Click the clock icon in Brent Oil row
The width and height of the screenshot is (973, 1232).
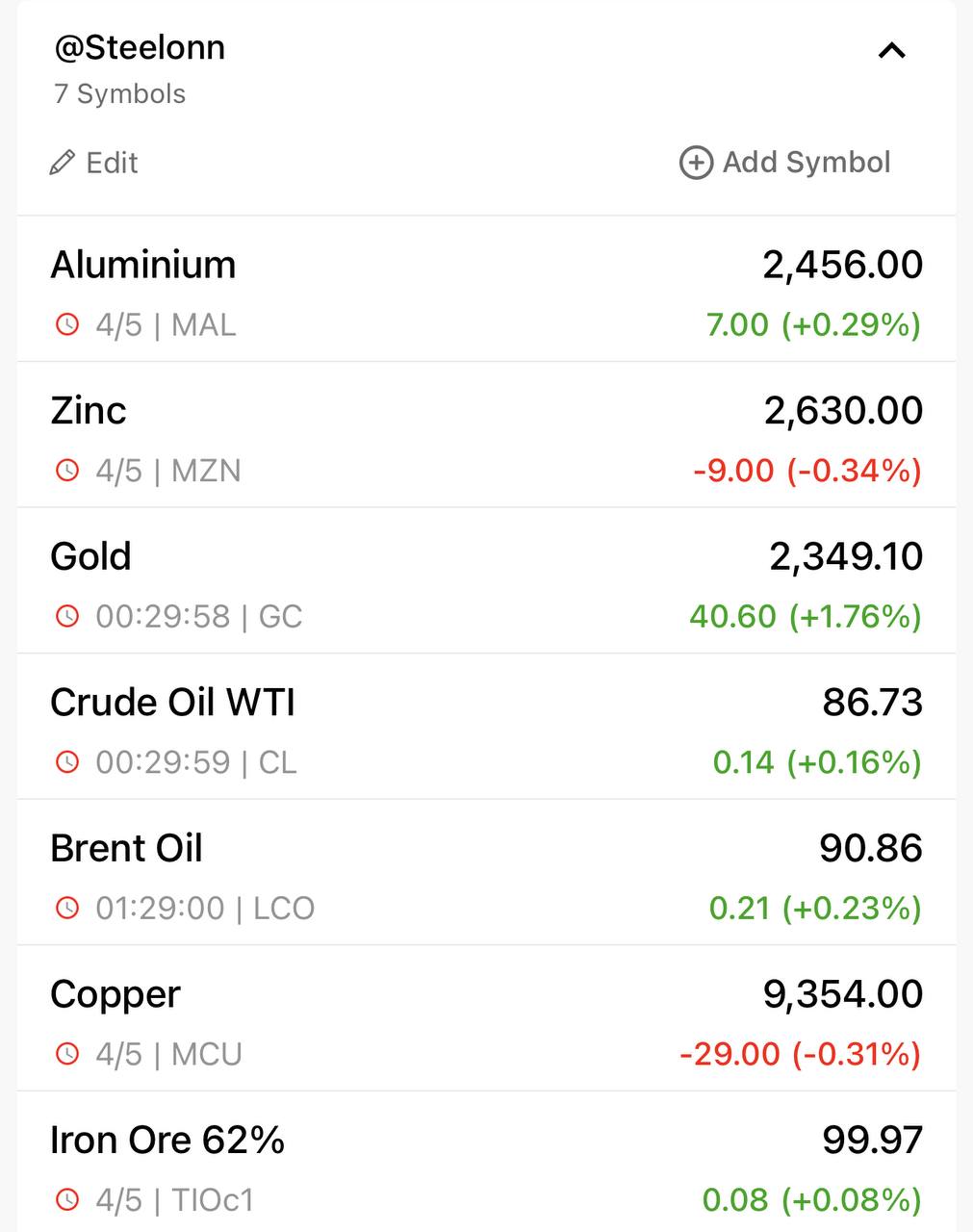click(x=67, y=908)
